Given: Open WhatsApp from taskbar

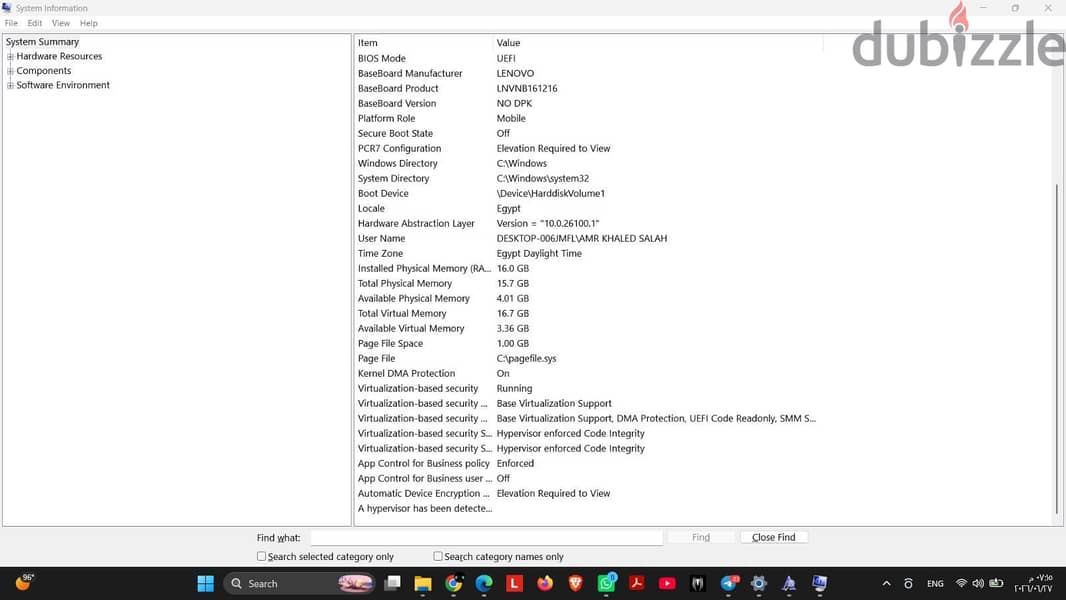Looking at the screenshot, I should [606, 583].
